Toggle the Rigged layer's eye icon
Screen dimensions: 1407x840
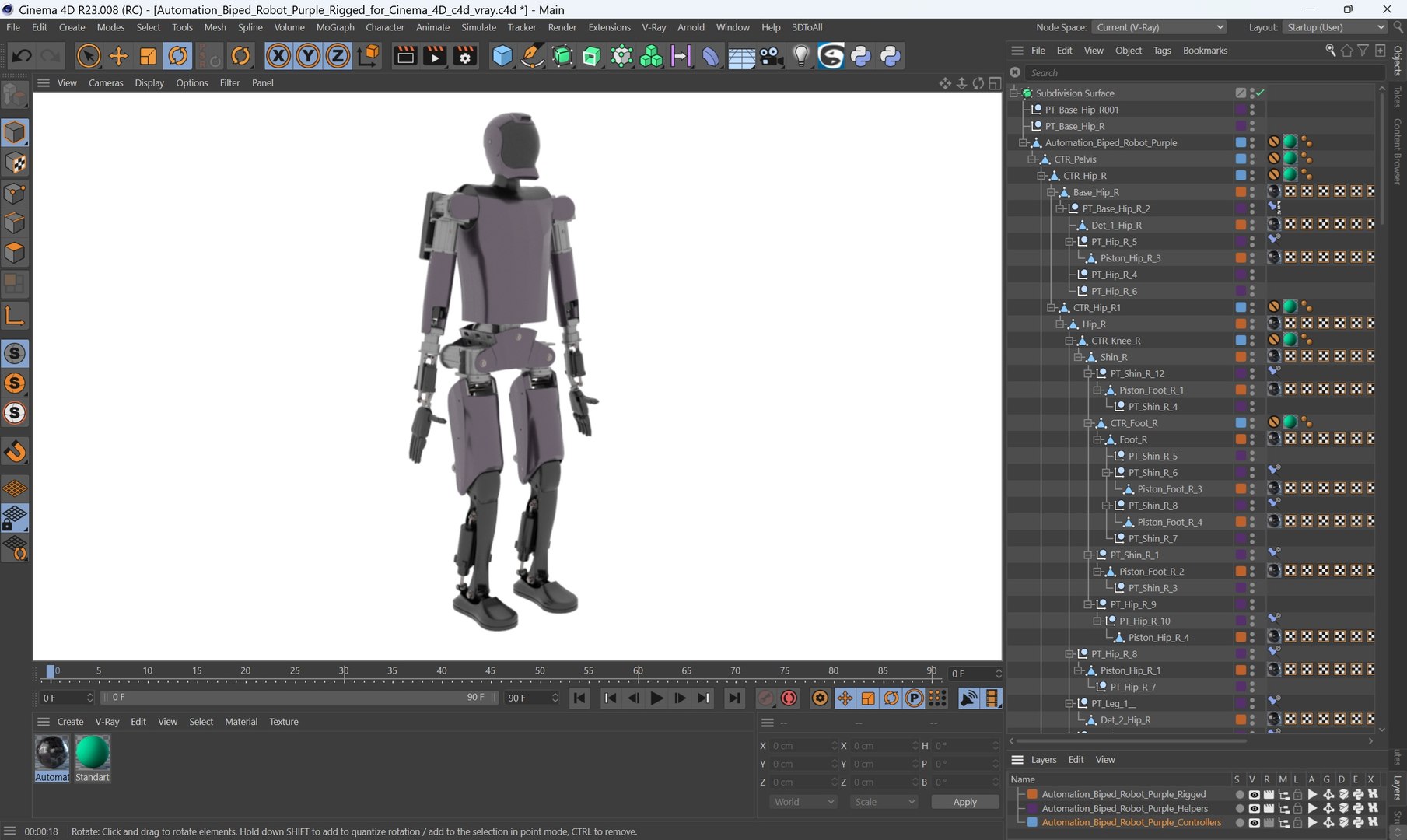(1254, 795)
